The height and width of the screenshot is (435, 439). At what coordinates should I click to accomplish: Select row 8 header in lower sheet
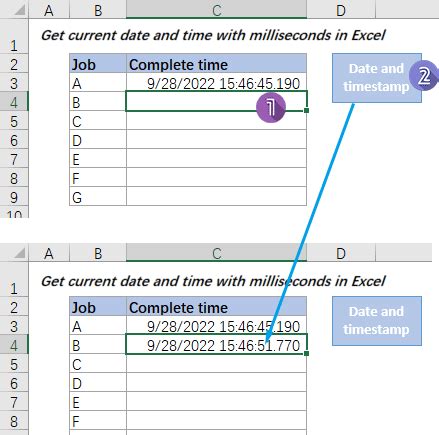coord(14,420)
